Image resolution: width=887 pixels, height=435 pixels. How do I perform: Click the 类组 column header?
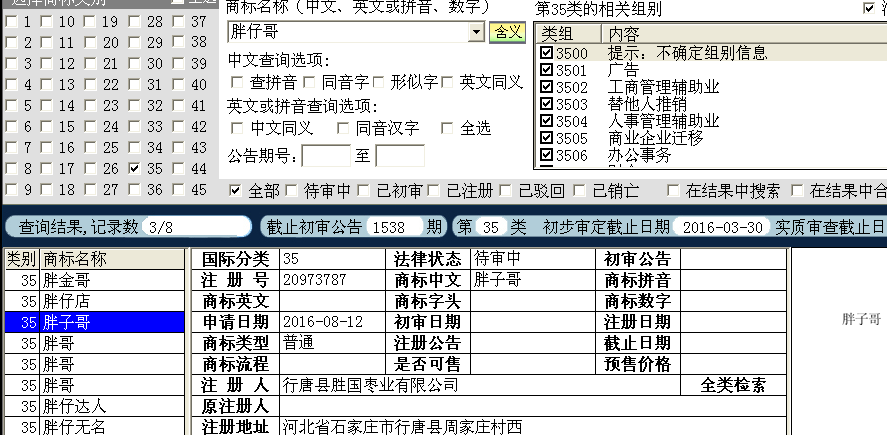pos(569,34)
